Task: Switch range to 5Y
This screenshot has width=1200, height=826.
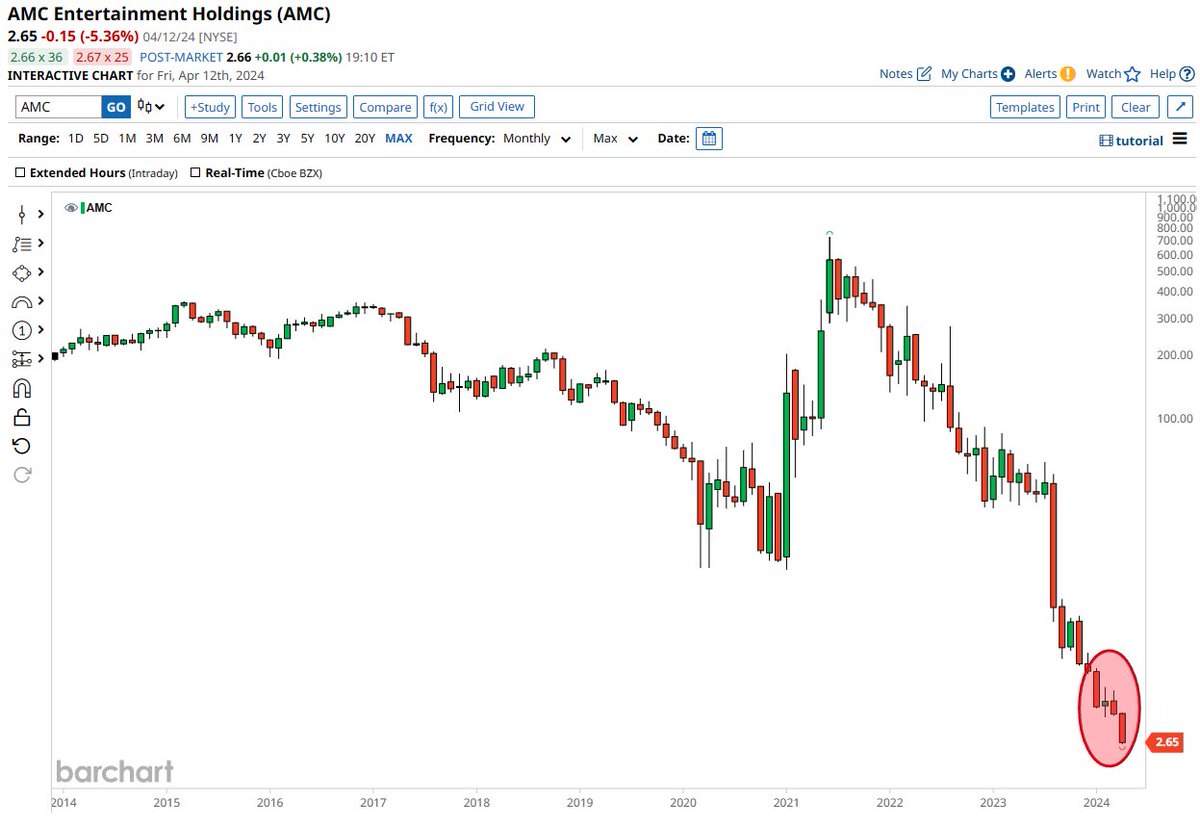Action: click(307, 138)
